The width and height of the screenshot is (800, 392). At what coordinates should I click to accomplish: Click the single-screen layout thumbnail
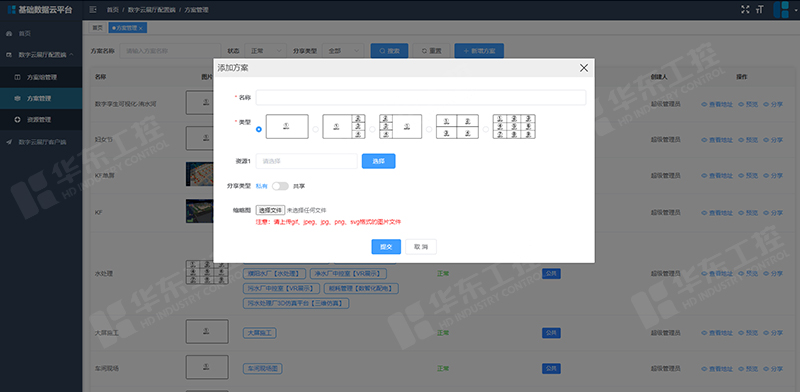click(x=287, y=127)
